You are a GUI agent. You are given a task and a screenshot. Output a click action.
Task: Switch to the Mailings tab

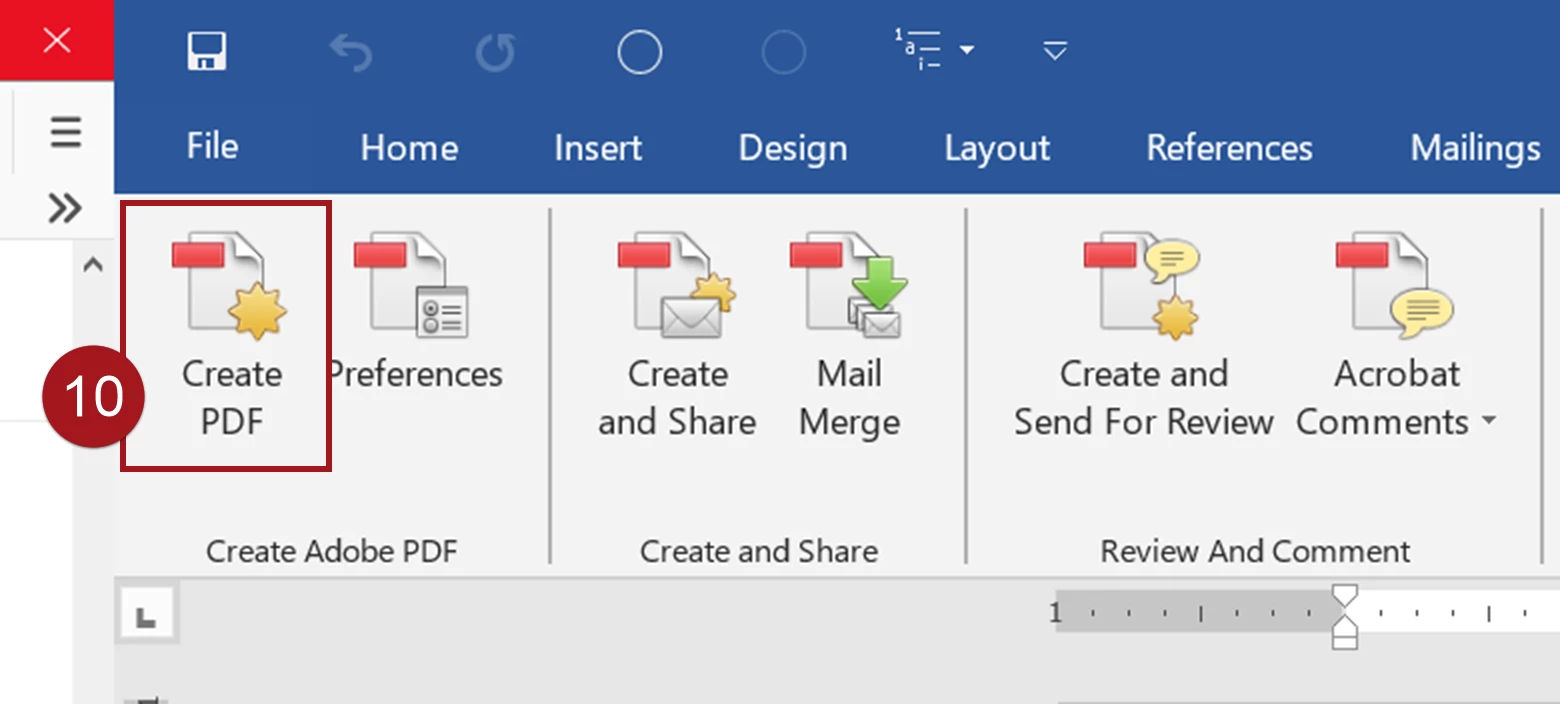(1475, 148)
